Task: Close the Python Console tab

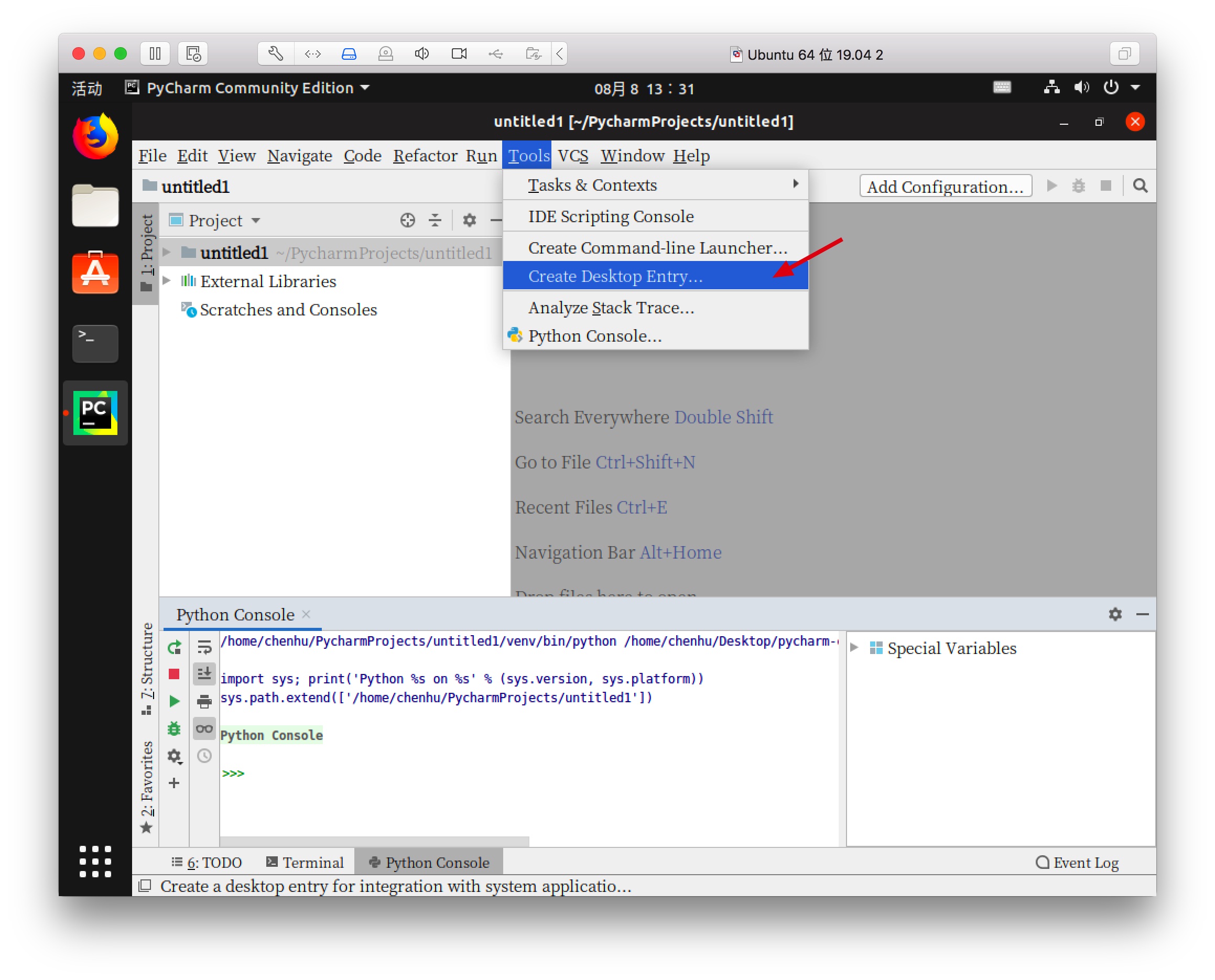Action: click(306, 614)
